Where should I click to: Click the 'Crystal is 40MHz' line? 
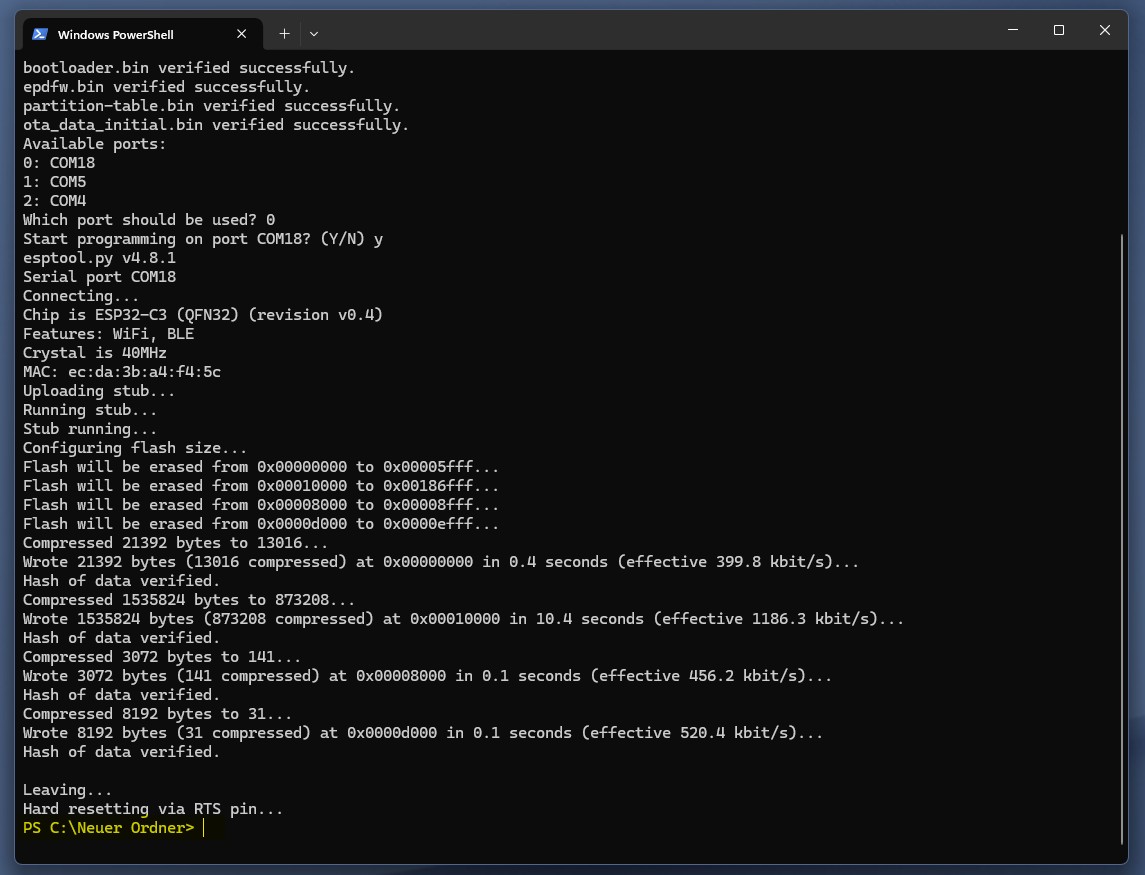95,353
